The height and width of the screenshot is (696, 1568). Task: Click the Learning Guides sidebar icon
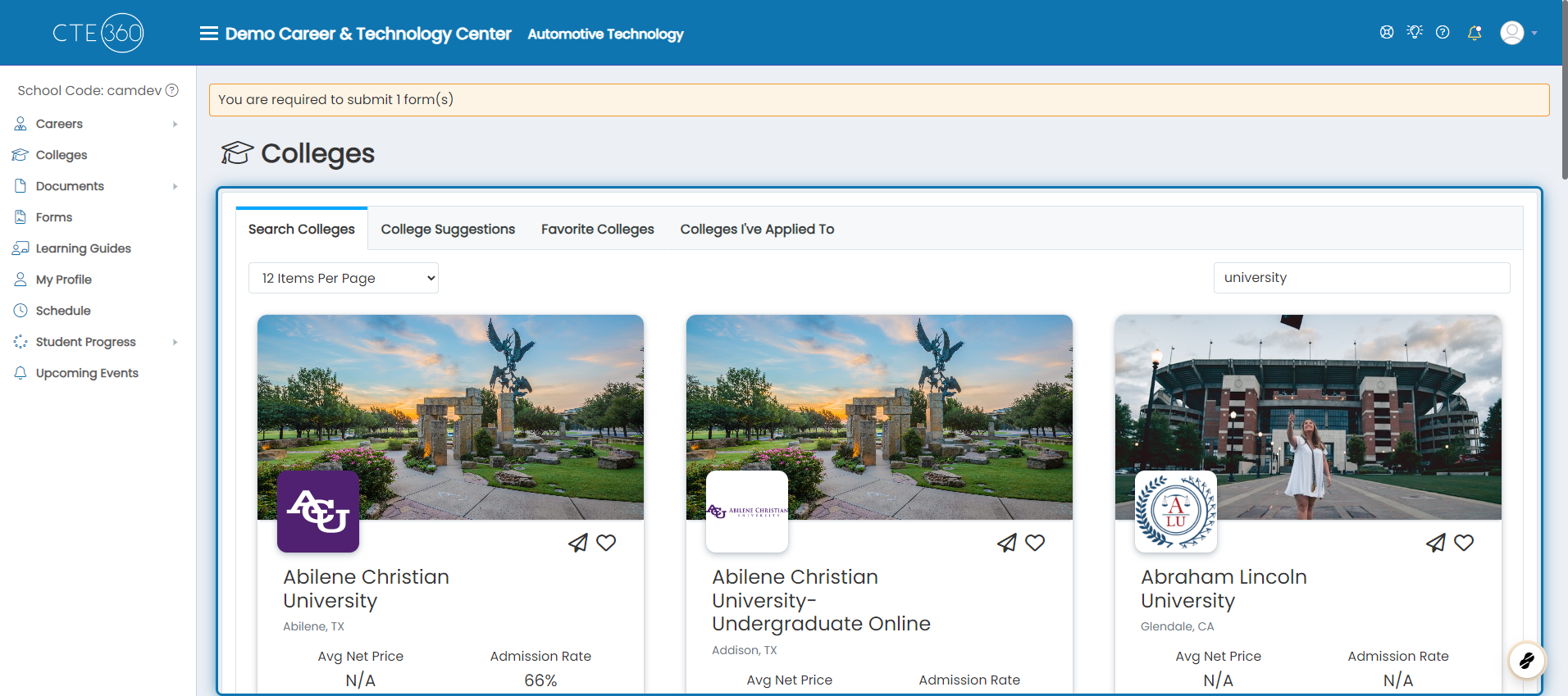[21, 248]
